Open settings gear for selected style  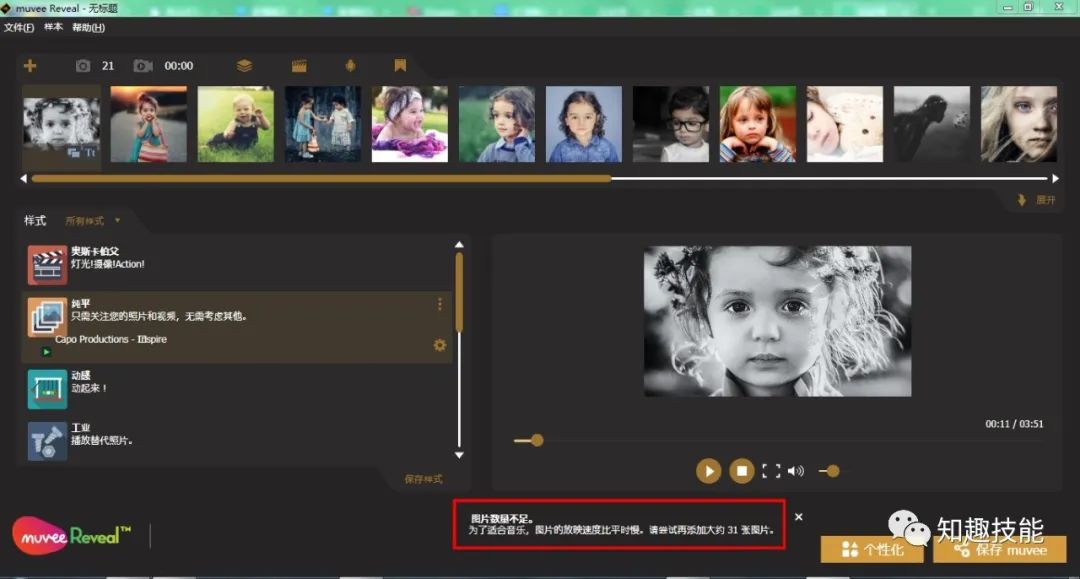(439, 345)
